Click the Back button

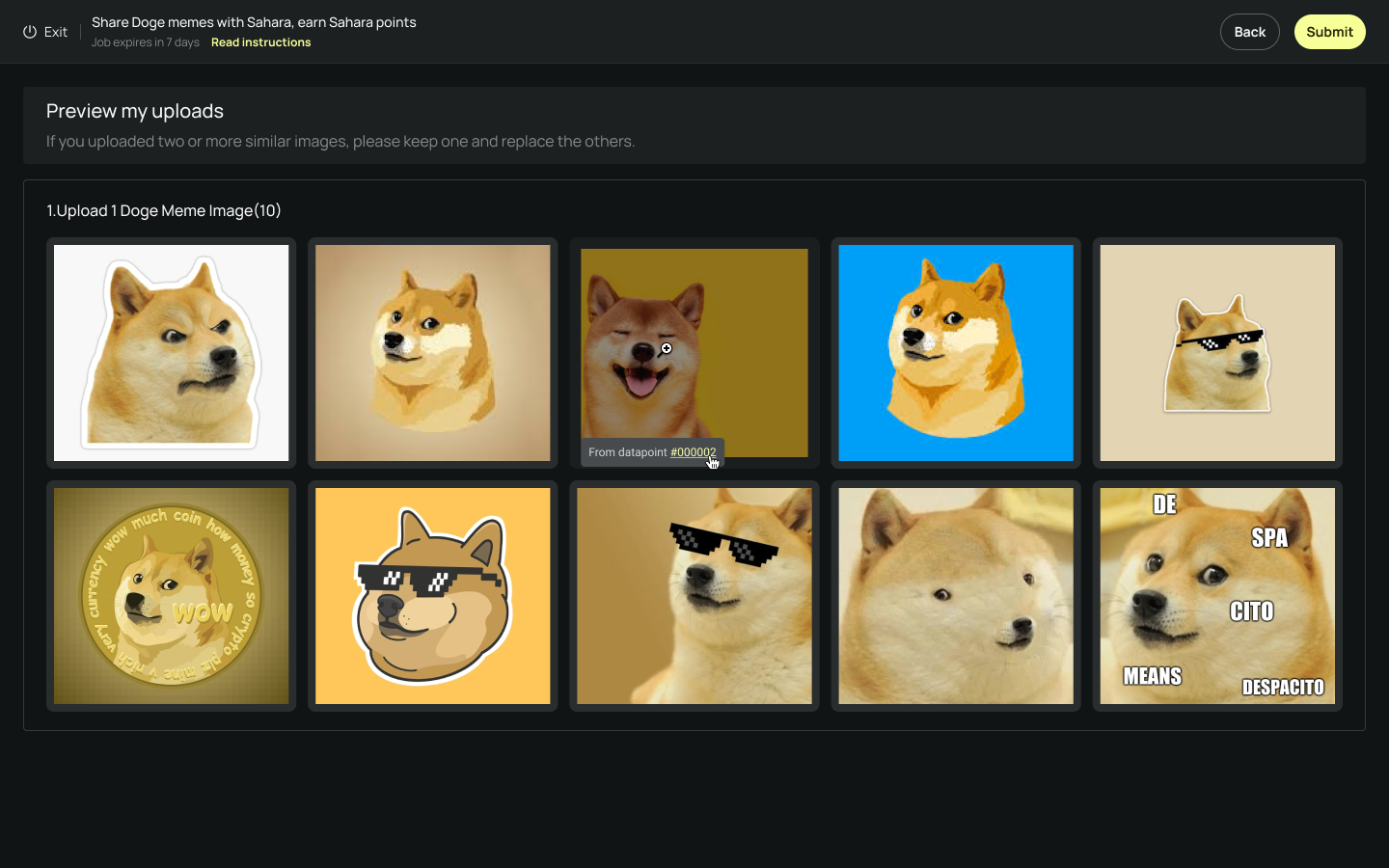[x=1249, y=32]
